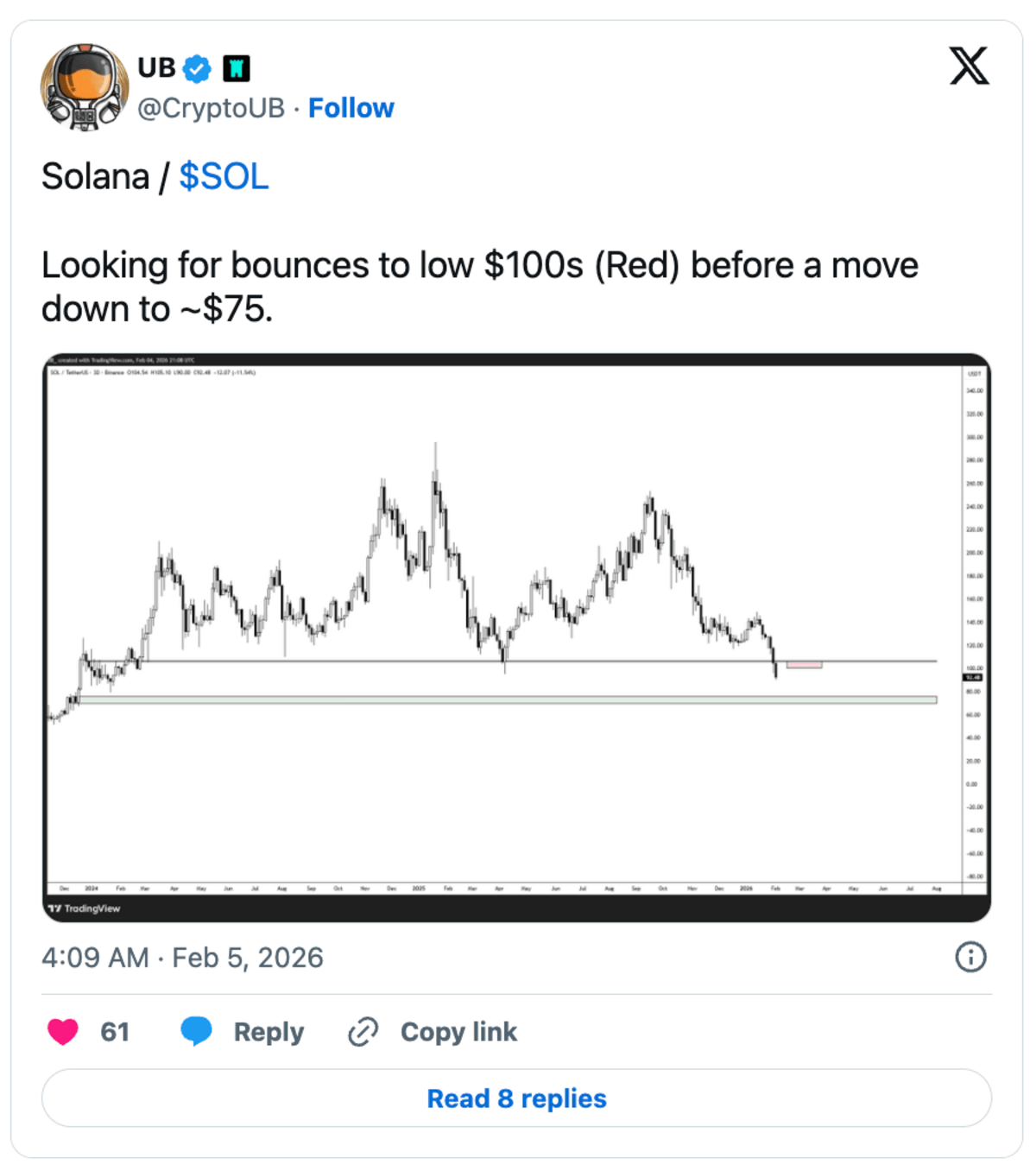1036x1171 pixels.
Task: Click the TradingView logo on the chart
Action: (x=85, y=908)
